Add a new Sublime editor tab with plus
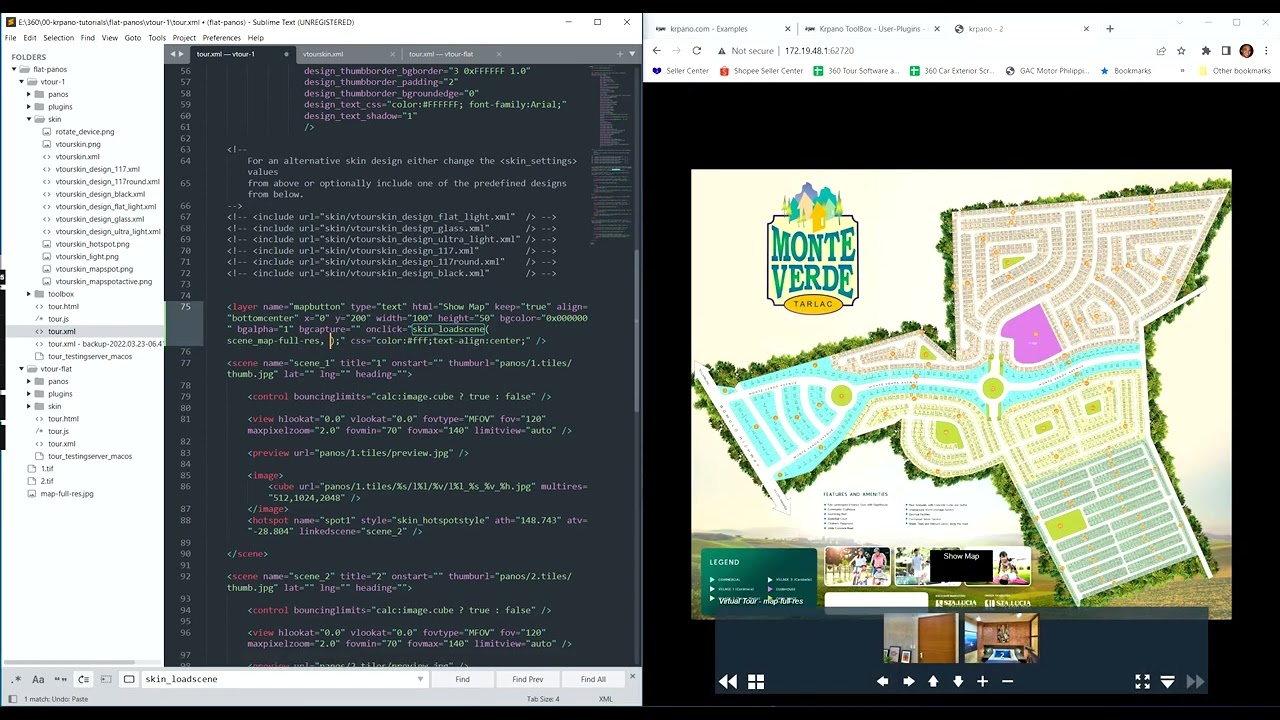The width and height of the screenshot is (1280, 720). (620, 54)
